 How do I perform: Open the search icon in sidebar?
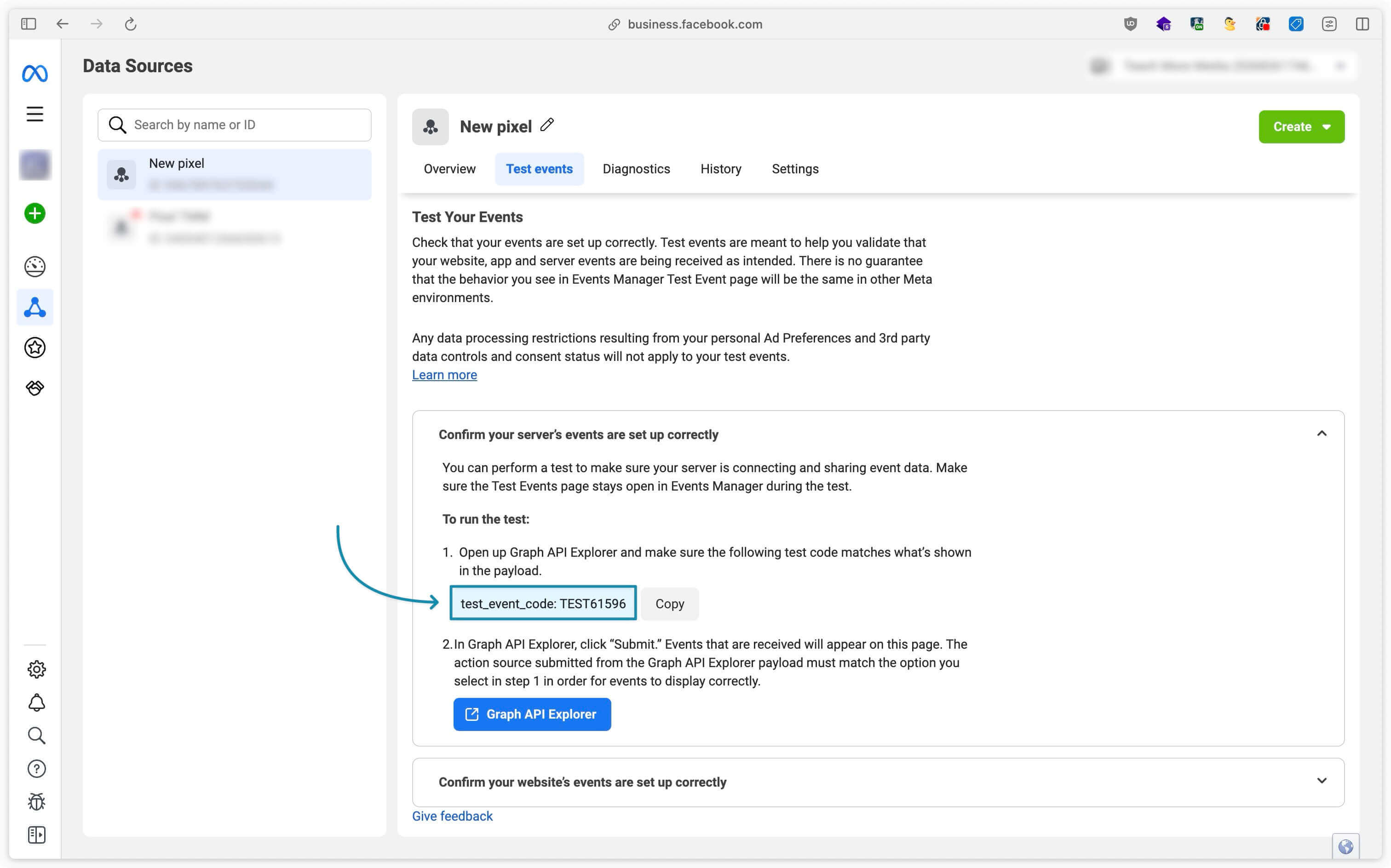click(x=34, y=736)
